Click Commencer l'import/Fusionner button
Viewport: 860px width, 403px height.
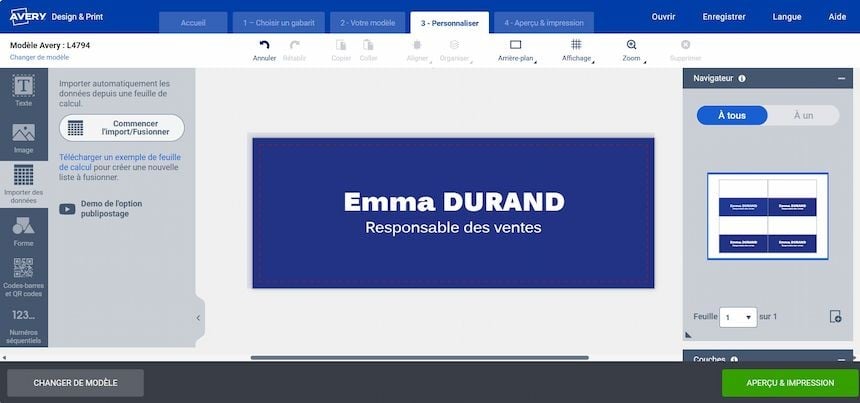[x=122, y=128]
